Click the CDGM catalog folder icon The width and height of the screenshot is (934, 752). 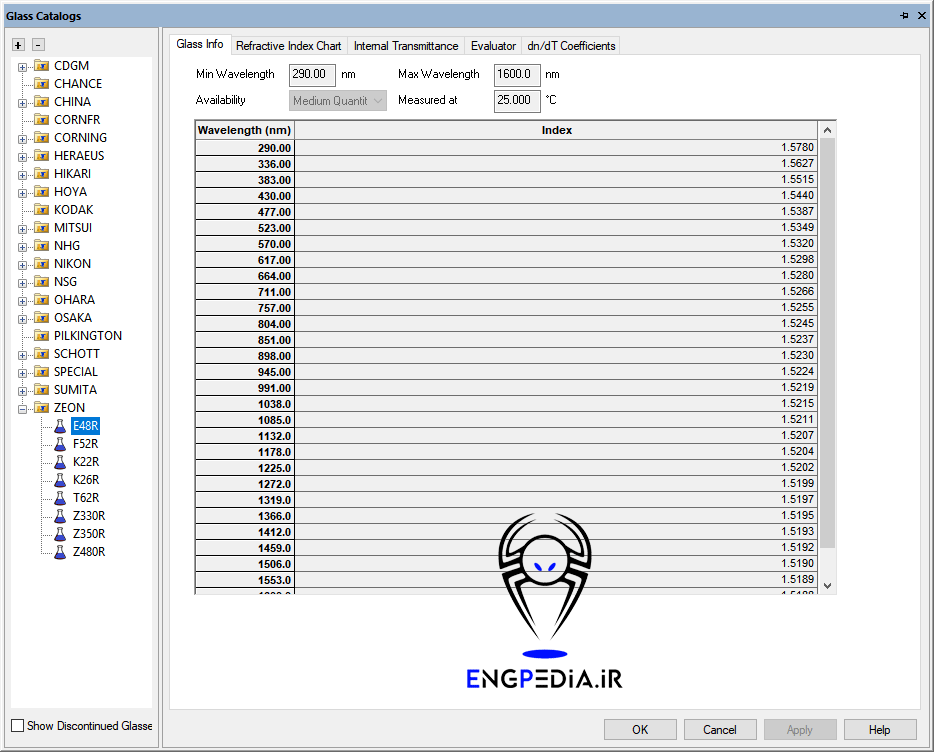pyautogui.click(x=42, y=66)
